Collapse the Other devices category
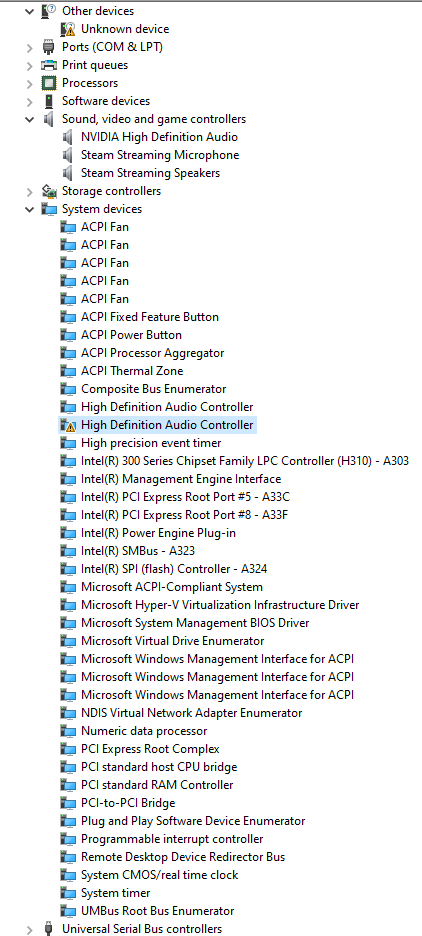 [29, 11]
